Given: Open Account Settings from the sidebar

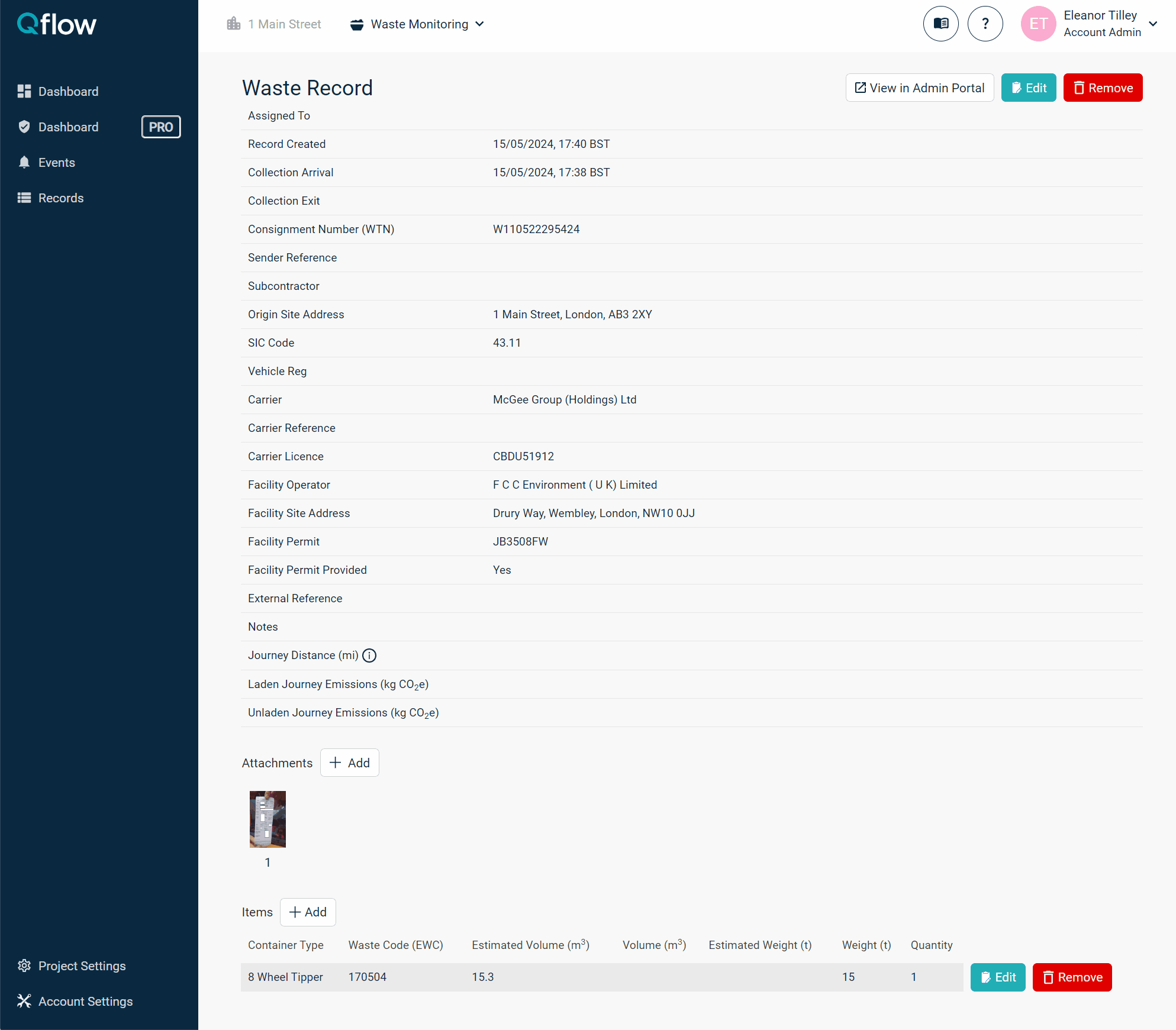Looking at the screenshot, I should (85, 1001).
